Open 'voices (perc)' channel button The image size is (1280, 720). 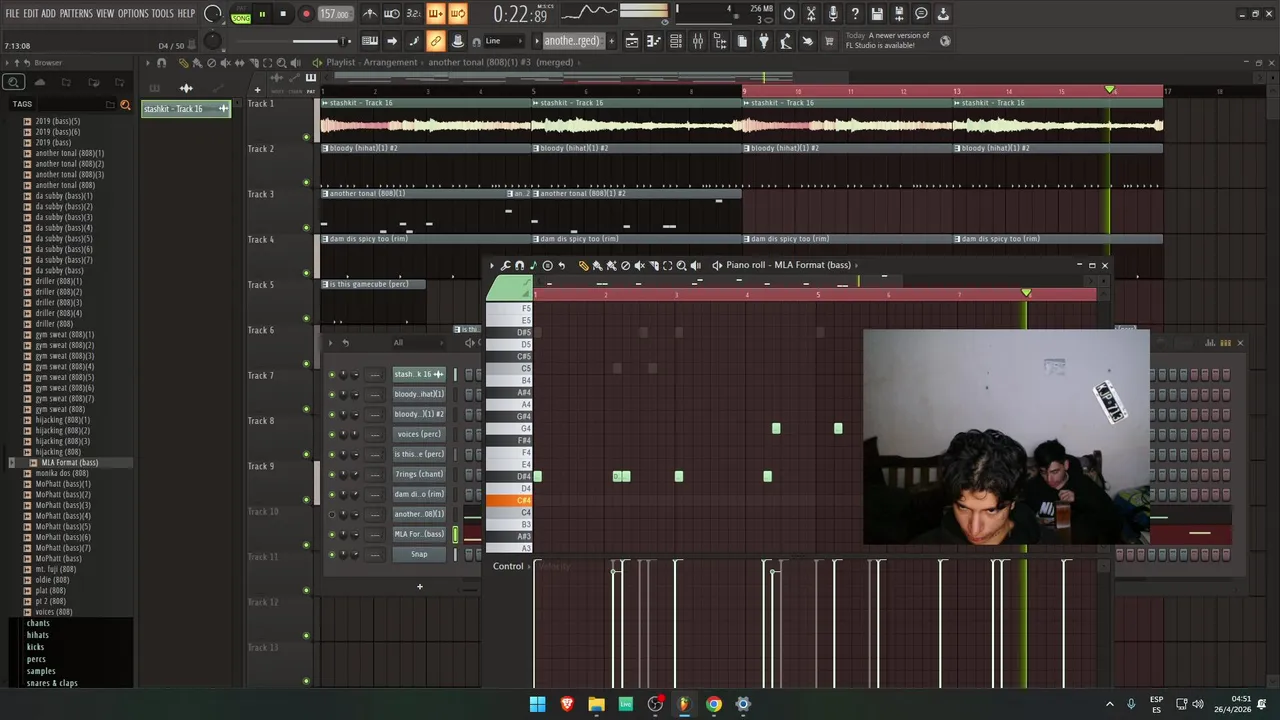419,434
